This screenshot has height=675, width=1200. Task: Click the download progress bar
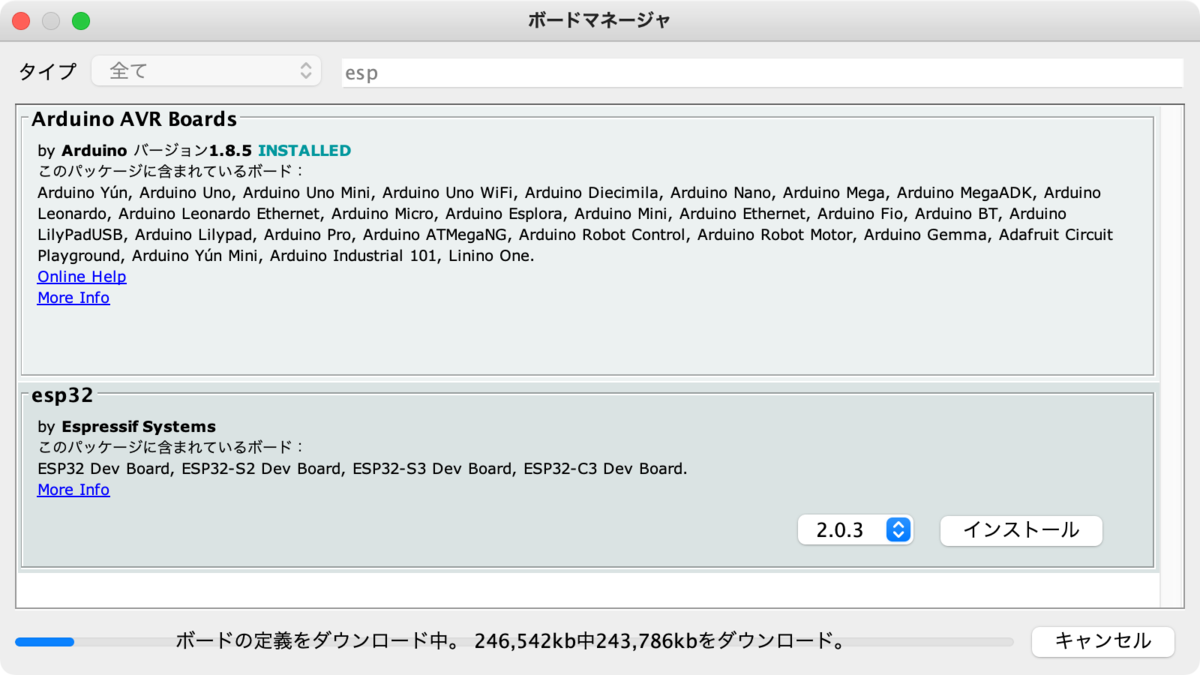click(x=514, y=642)
